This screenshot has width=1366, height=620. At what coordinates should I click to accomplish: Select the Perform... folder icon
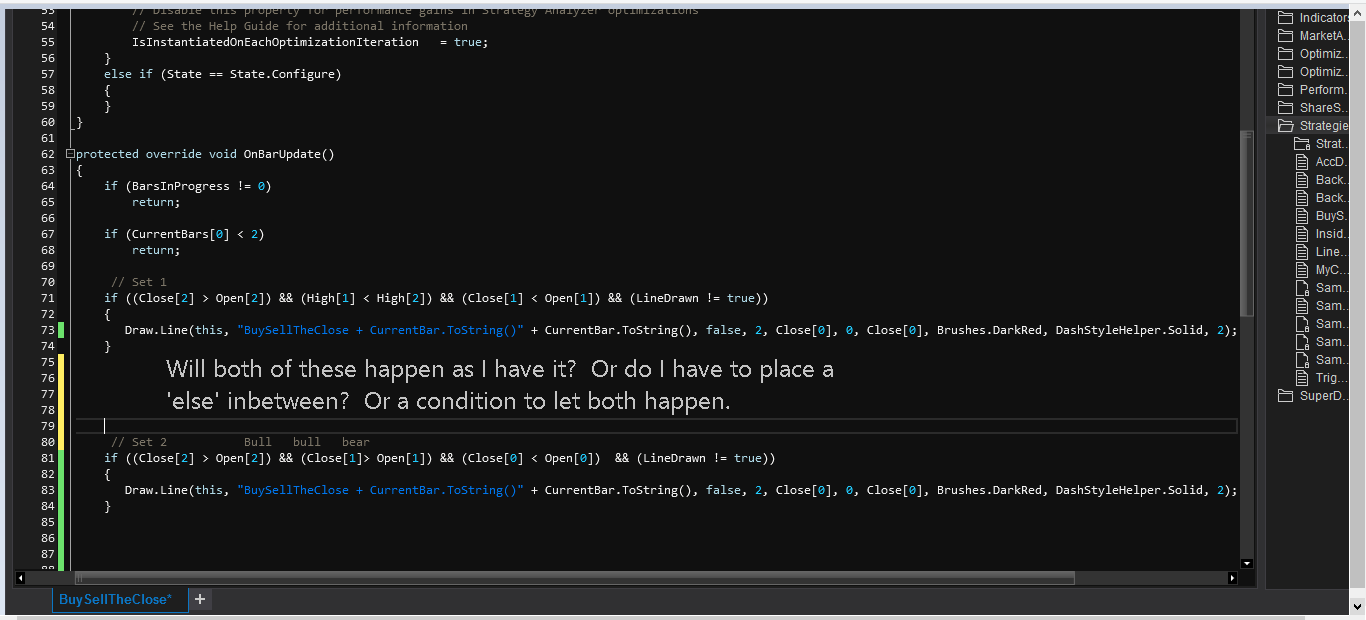point(1285,90)
